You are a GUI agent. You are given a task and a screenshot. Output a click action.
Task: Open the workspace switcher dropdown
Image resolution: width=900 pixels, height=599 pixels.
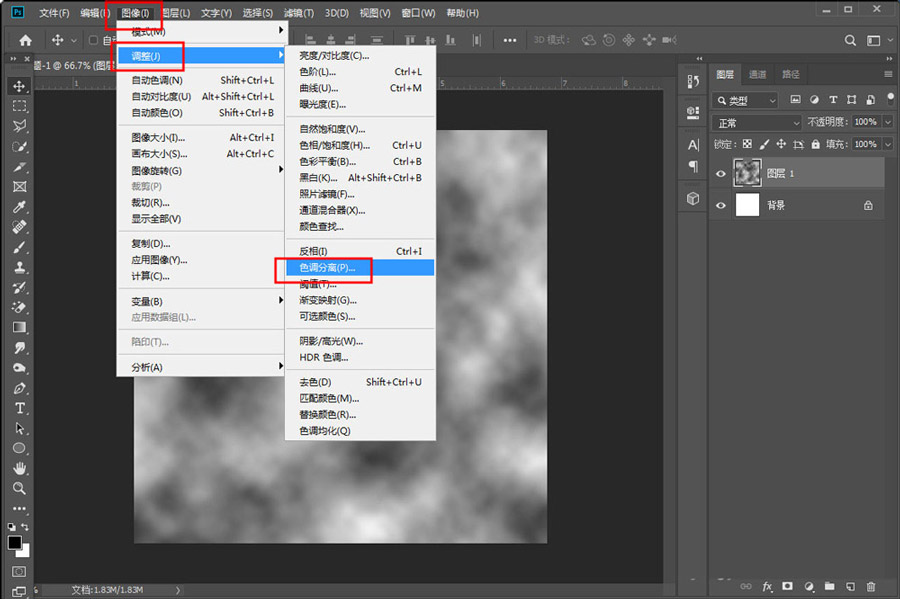click(x=878, y=40)
